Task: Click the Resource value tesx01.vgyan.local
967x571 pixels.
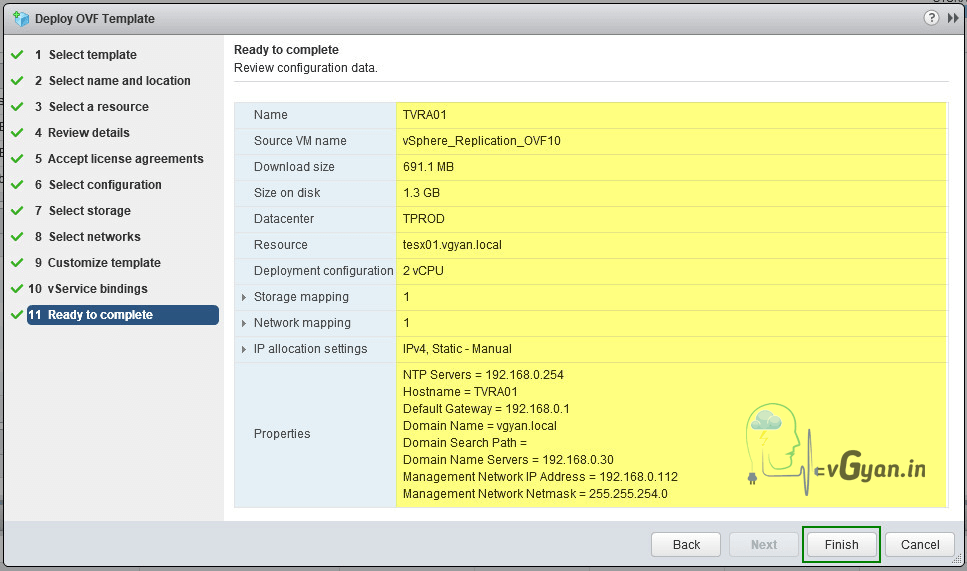Action: tap(452, 245)
